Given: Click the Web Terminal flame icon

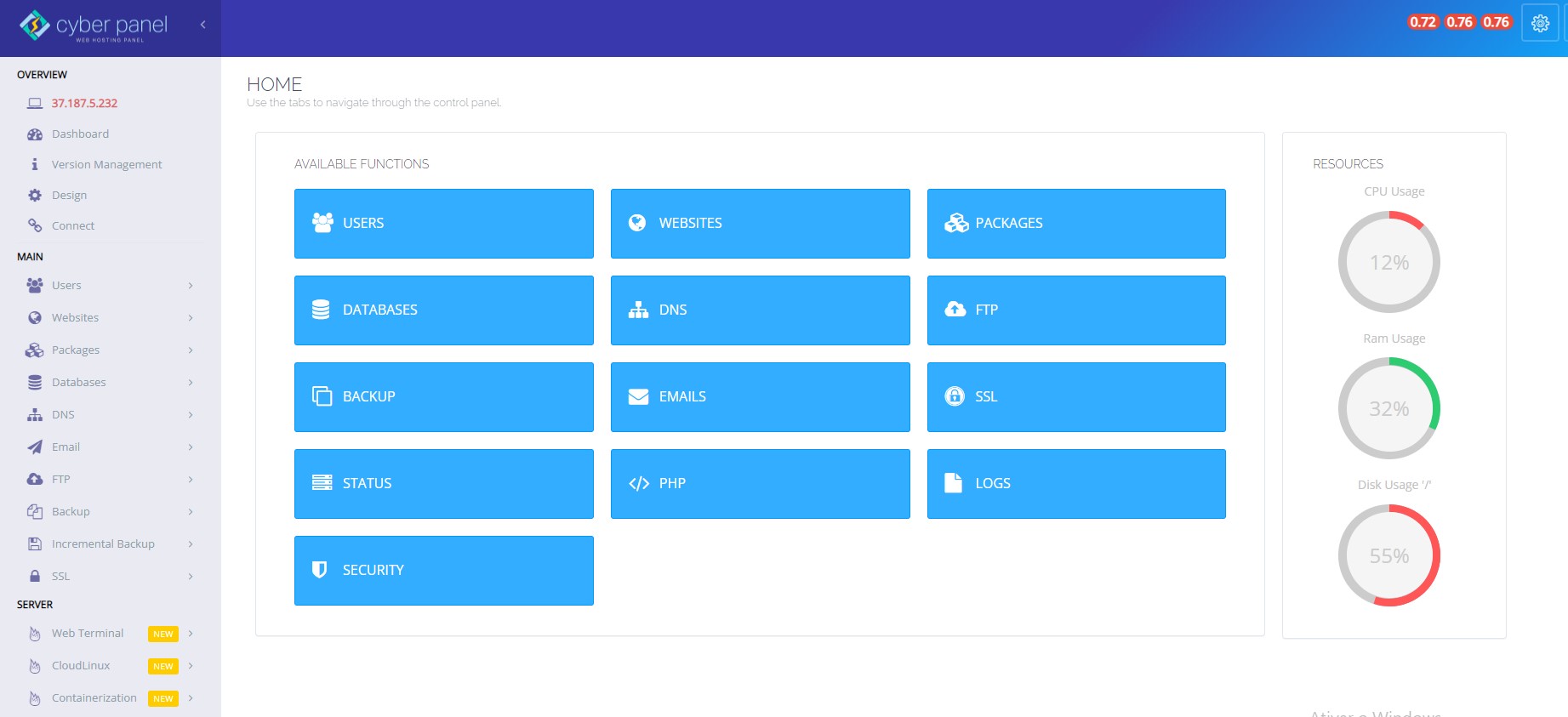Looking at the screenshot, I should pos(35,634).
